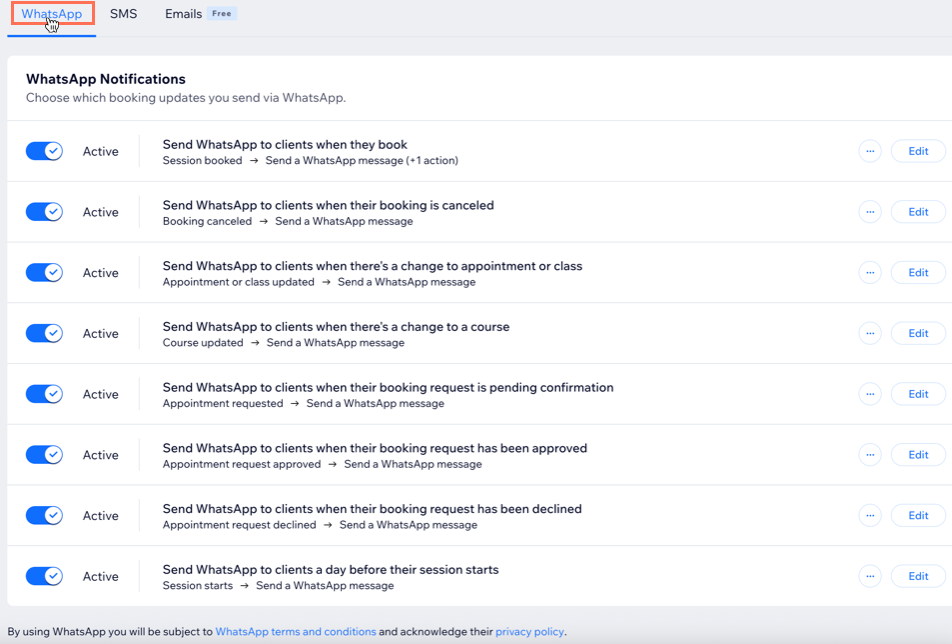Viewport: 952px width, 644px height.
Task: Open WhatsApp terms and conditions link
Action: 295,632
